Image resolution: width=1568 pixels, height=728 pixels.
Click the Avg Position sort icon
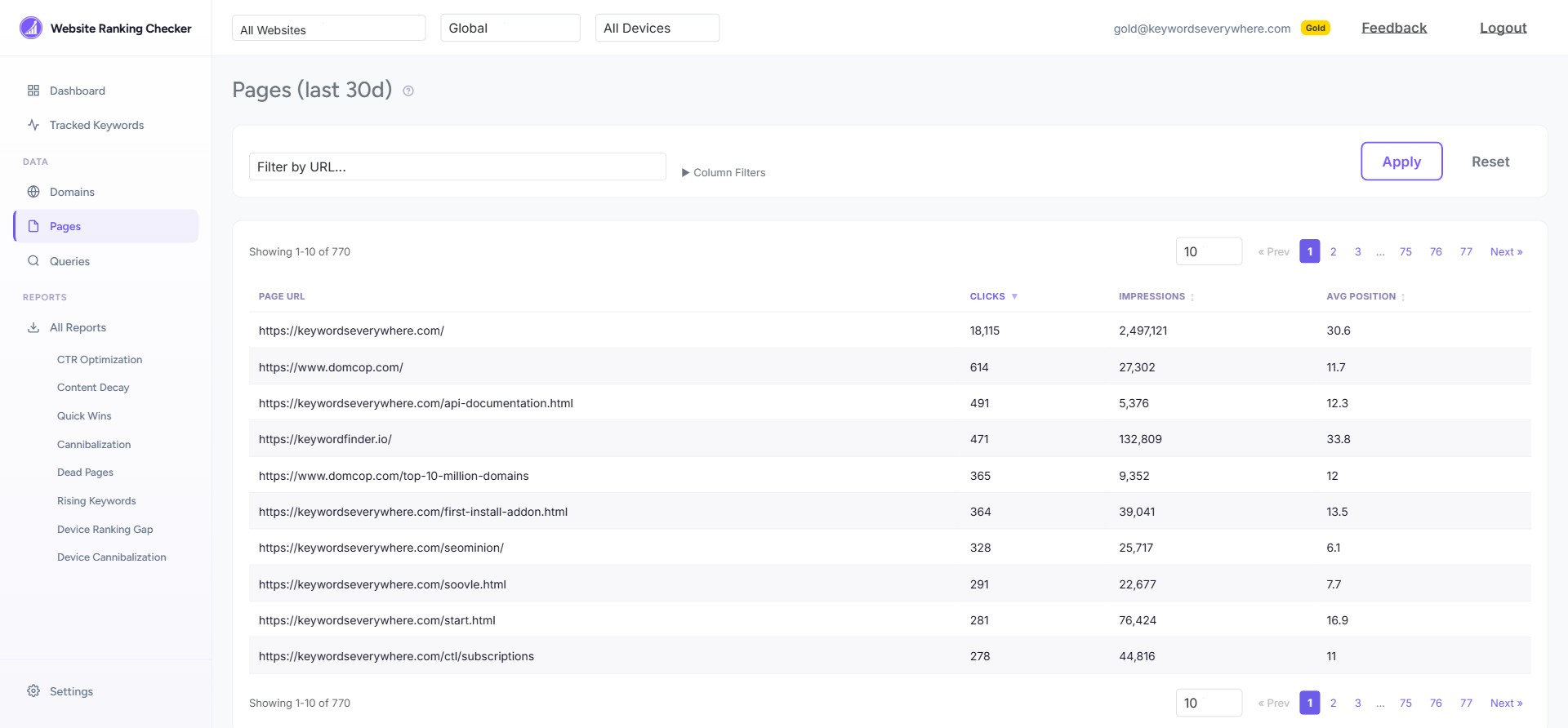pos(1403,297)
